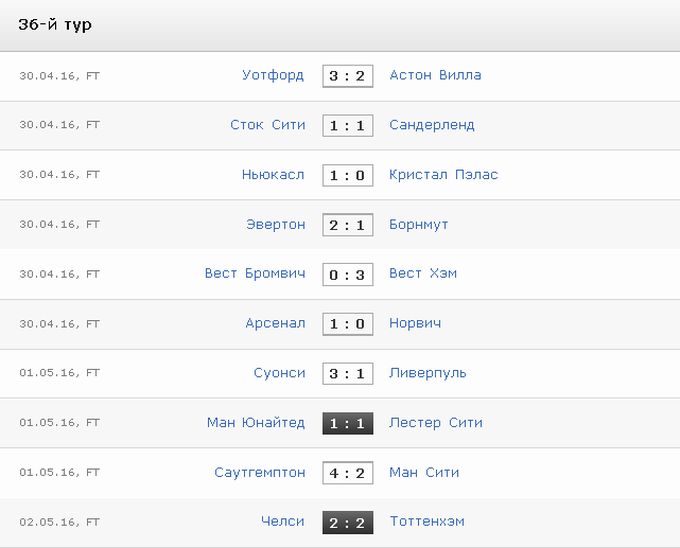Image resolution: width=680 pixels, height=548 pixels.
Task: Open the Борнмут team link
Action: pos(418,224)
